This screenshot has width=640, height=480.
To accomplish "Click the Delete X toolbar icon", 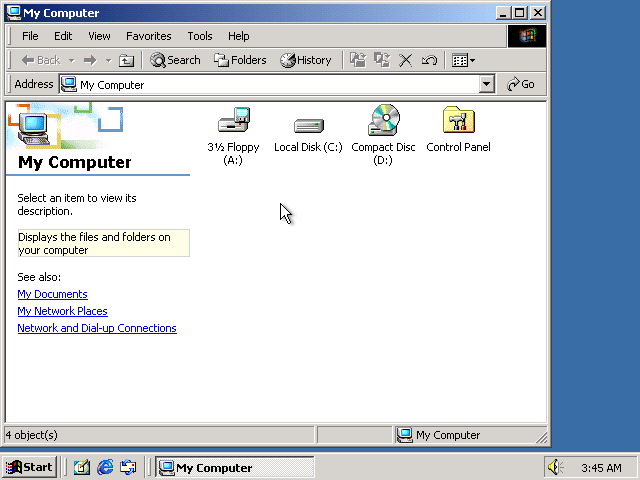I will coord(405,60).
